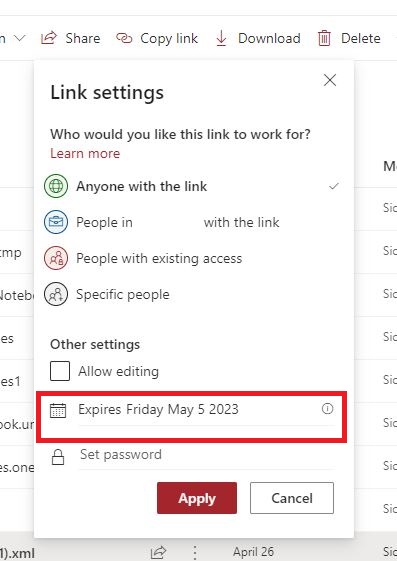Close the Link settings dialog
Viewport: 397px width, 561px height.
pyautogui.click(x=330, y=80)
